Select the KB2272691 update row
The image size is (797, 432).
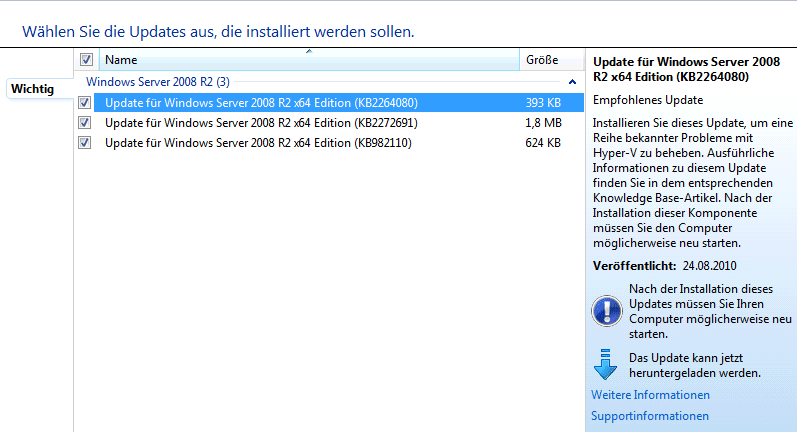click(x=339, y=122)
